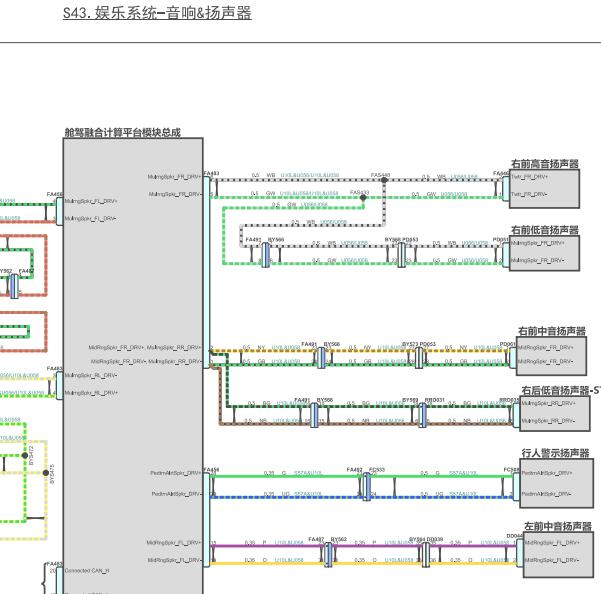Click the FA491 BY566 connector on the right front woofer wires
The image size is (601, 594).
pyautogui.click(x=265, y=255)
